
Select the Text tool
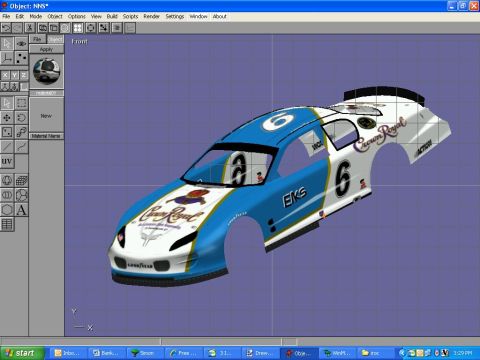click(x=21, y=210)
